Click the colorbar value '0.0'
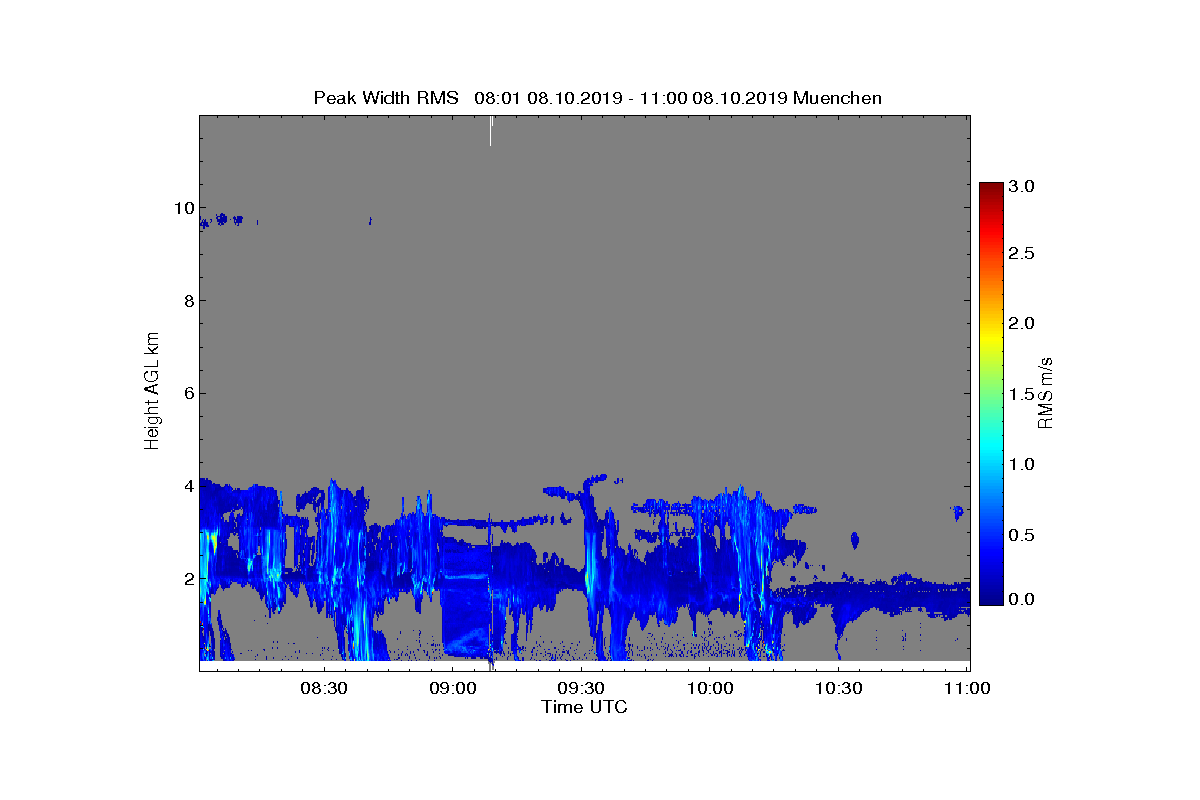Image resolution: width=1200 pixels, height=800 pixels. click(x=1021, y=599)
